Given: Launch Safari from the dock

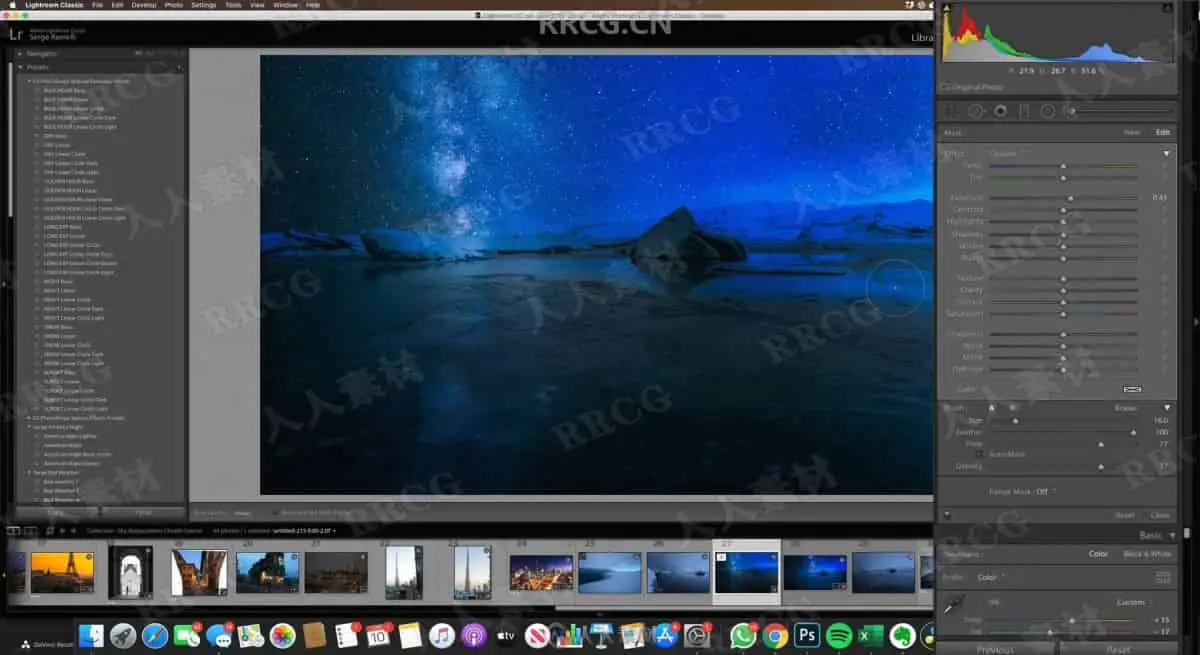Looking at the screenshot, I should tap(155, 635).
